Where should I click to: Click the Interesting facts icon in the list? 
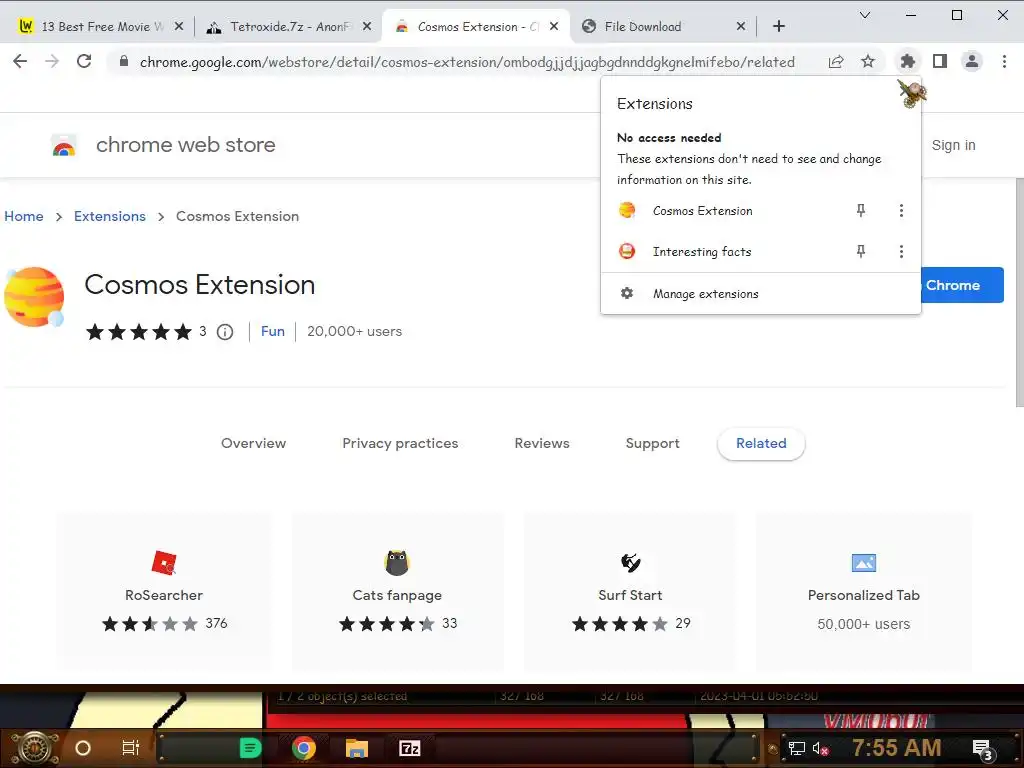pos(627,251)
